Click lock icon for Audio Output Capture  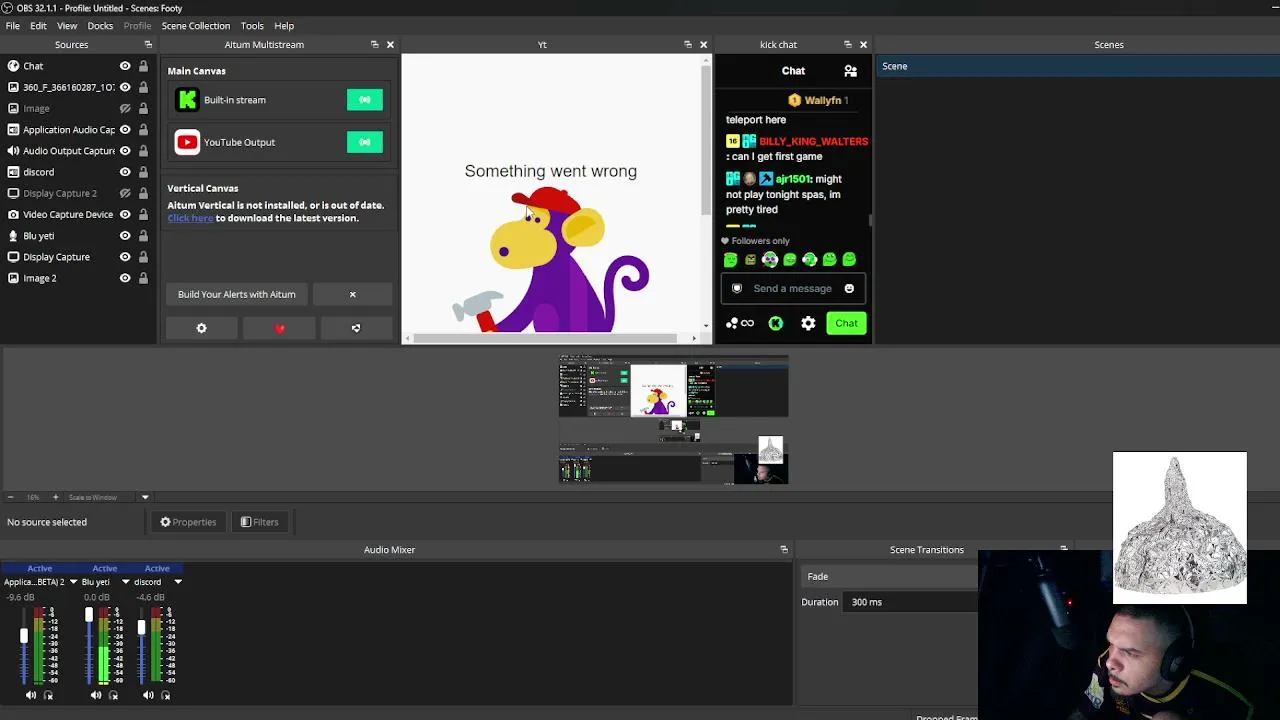(x=143, y=150)
